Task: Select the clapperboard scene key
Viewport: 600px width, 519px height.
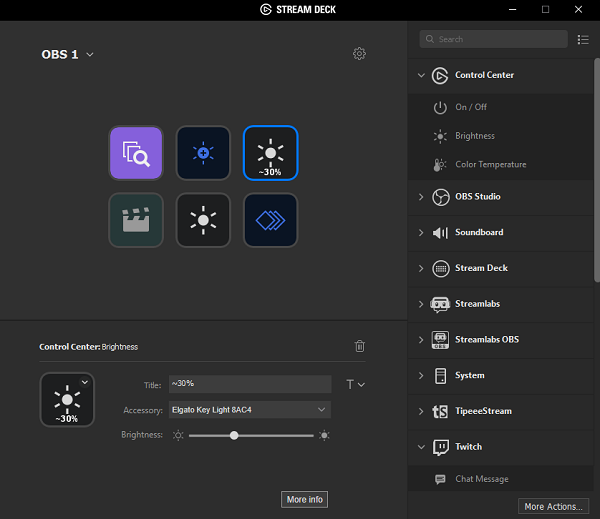Action: tap(136, 220)
